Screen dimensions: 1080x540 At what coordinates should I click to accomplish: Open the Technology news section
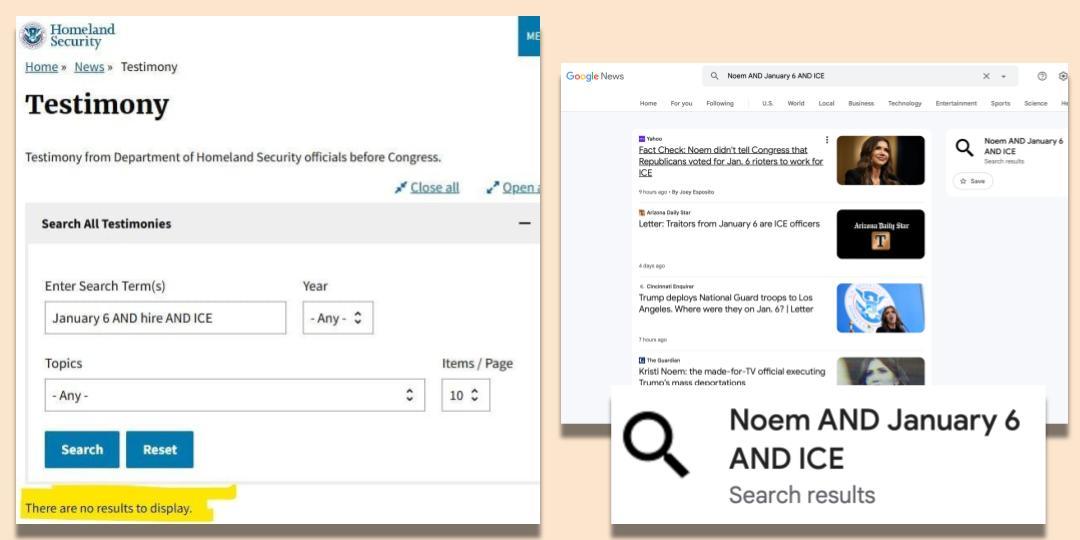point(904,103)
